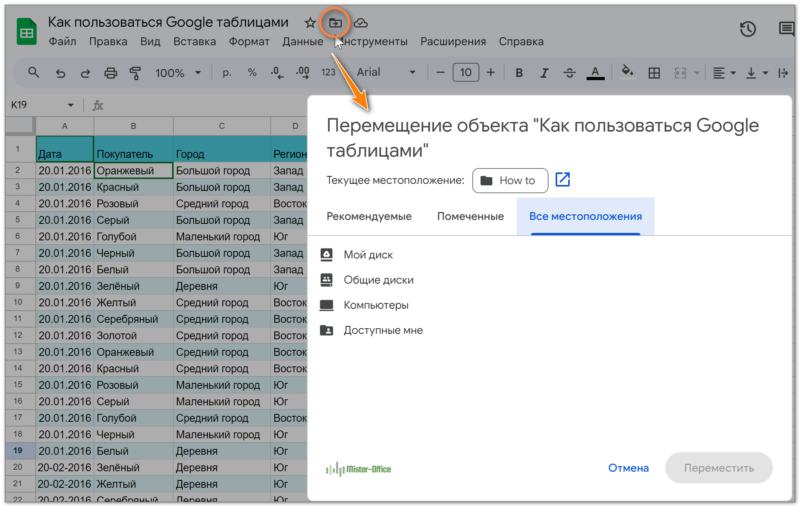Open the Расширения menu
Viewport: 800px width, 507px height.
(x=453, y=41)
